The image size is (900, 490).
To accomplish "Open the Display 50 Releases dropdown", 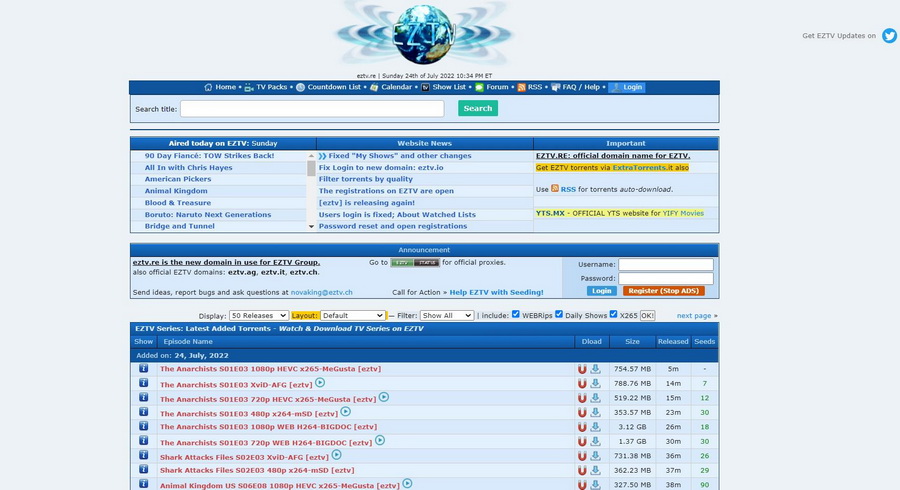I will click(x=258, y=315).
